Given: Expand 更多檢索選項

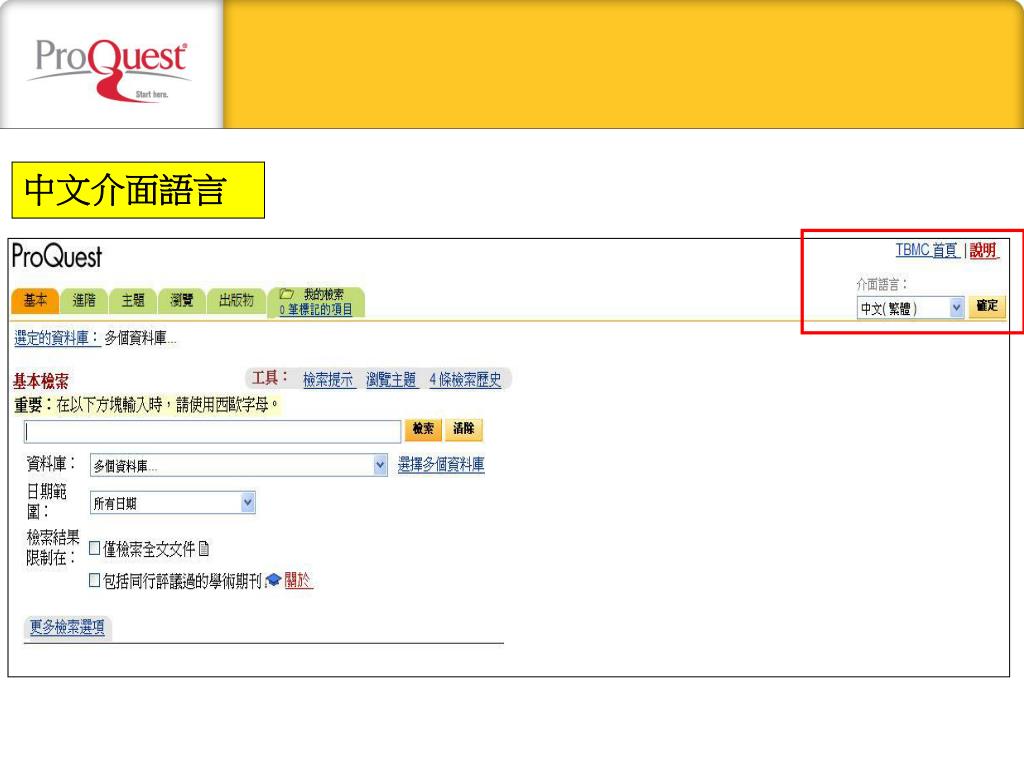Looking at the screenshot, I should pos(67,627).
